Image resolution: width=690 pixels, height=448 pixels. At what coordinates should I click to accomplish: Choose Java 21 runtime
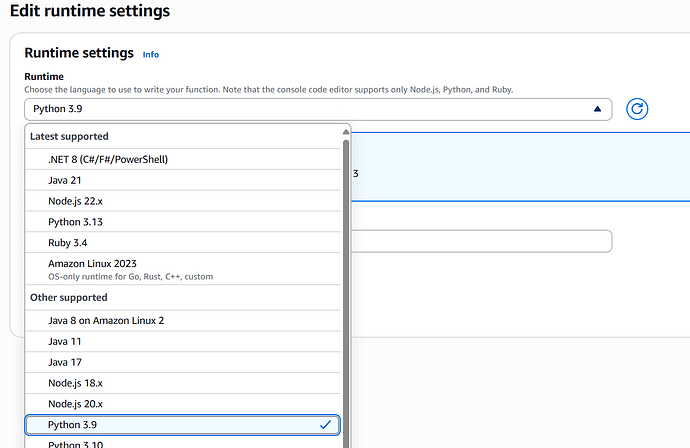[x=183, y=180]
